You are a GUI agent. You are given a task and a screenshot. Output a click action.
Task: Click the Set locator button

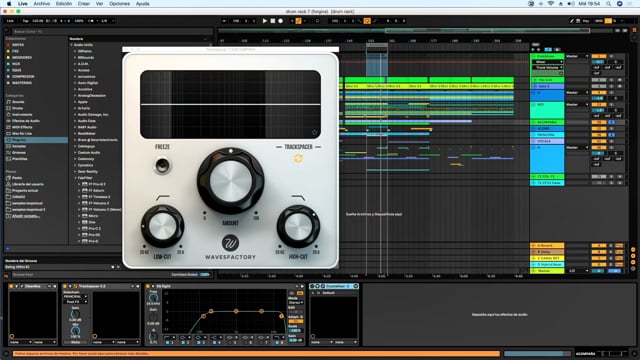[535, 44]
